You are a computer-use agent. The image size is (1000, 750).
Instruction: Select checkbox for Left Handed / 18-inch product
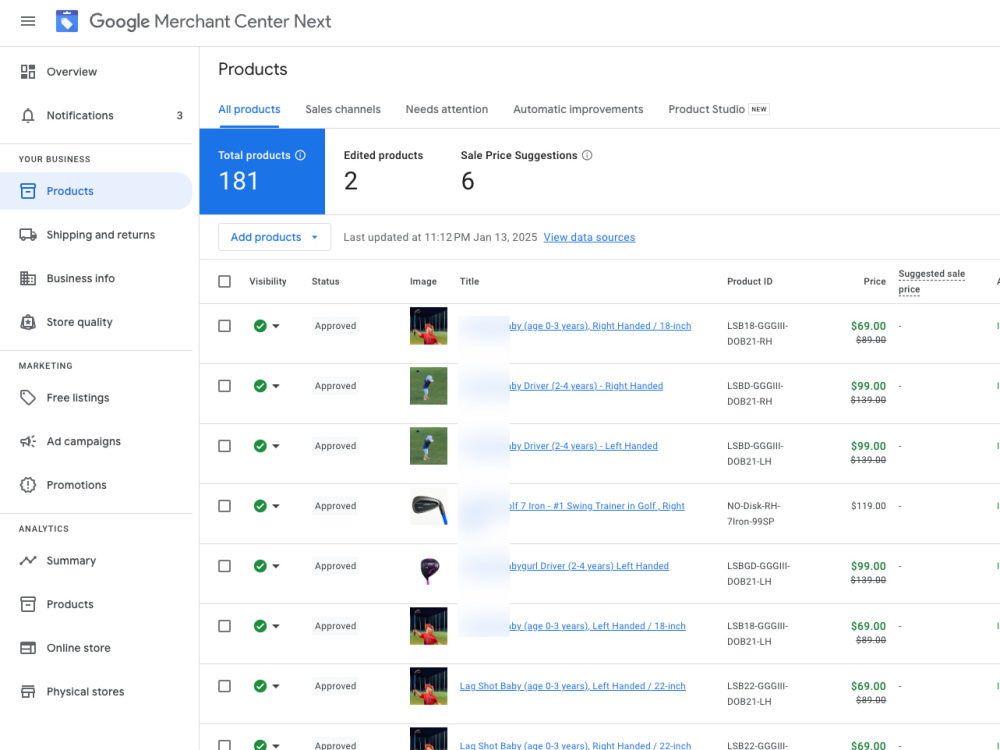point(224,626)
